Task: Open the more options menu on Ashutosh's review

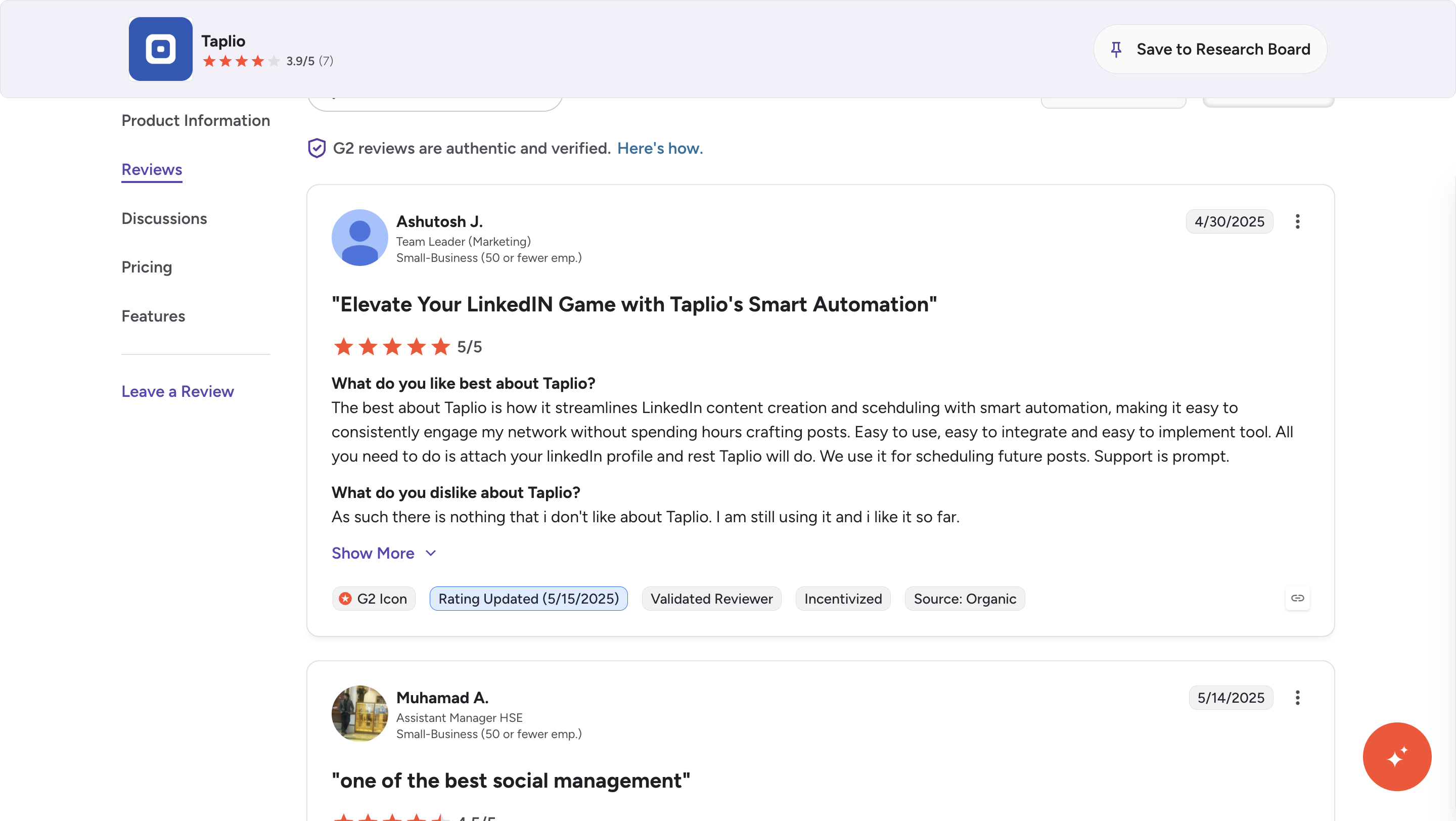Action: tap(1297, 221)
